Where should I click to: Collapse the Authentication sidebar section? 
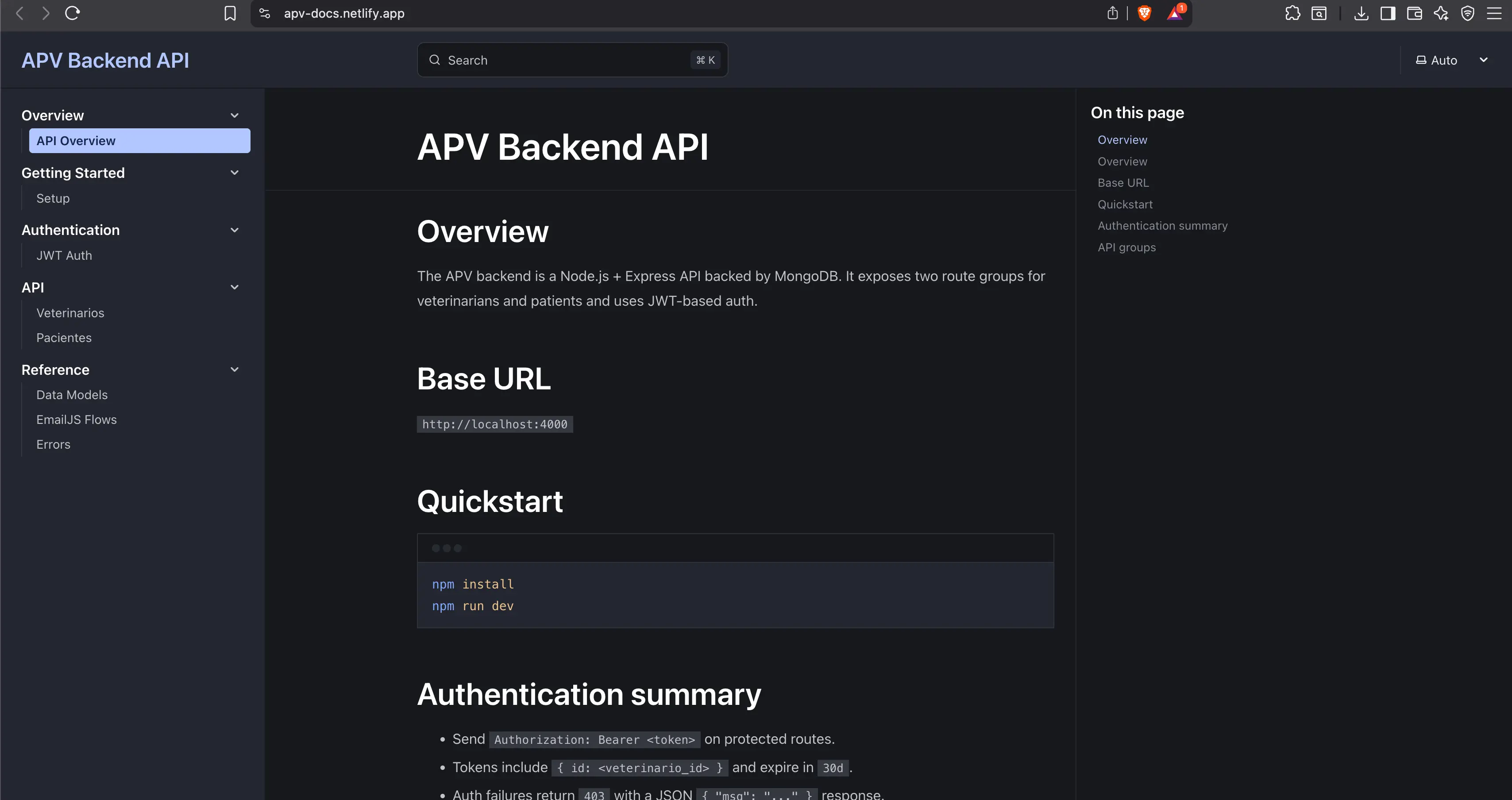[234, 230]
